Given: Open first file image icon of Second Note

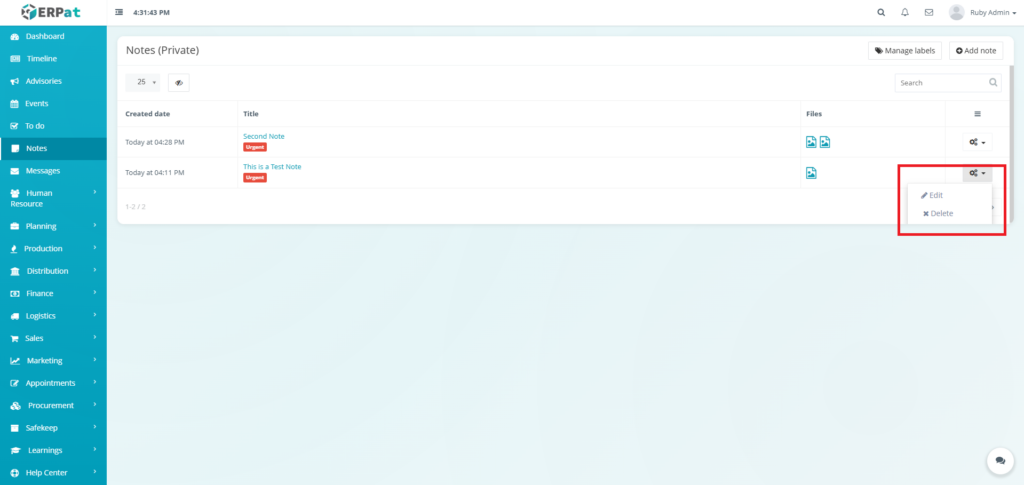Looking at the screenshot, I should [x=812, y=142].
